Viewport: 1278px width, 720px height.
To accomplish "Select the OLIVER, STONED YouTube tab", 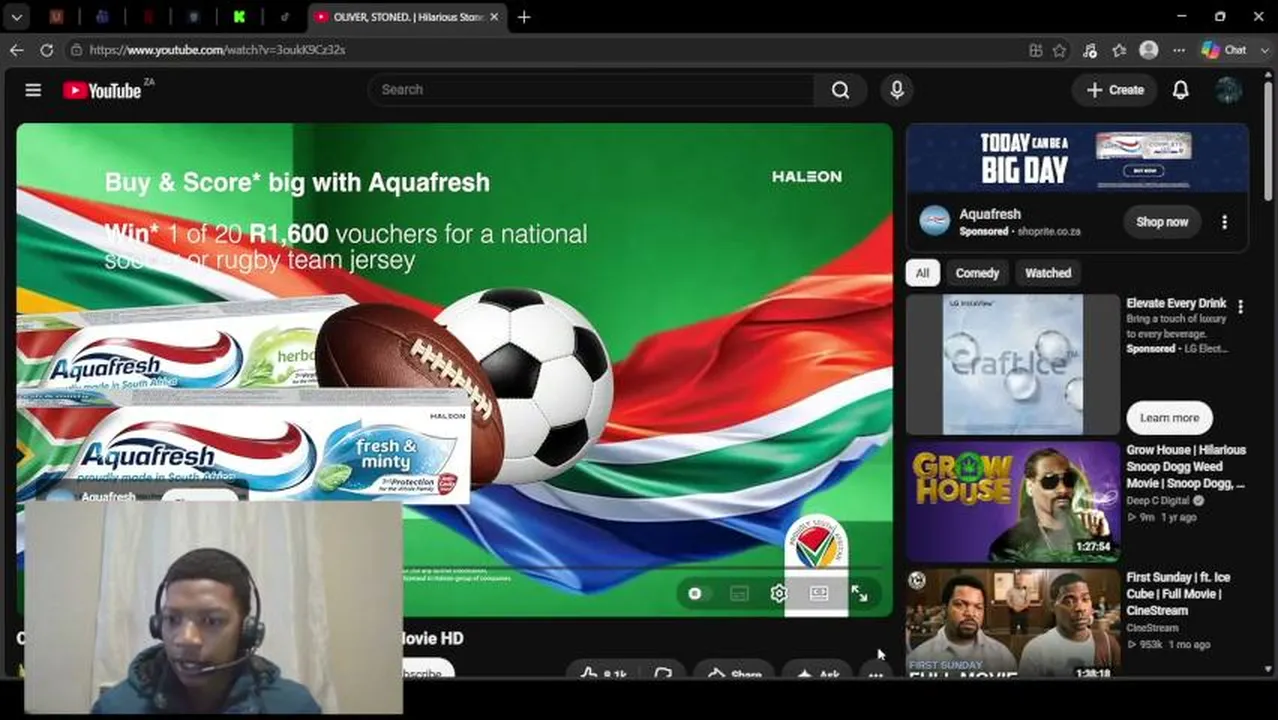I will [408, 17].
